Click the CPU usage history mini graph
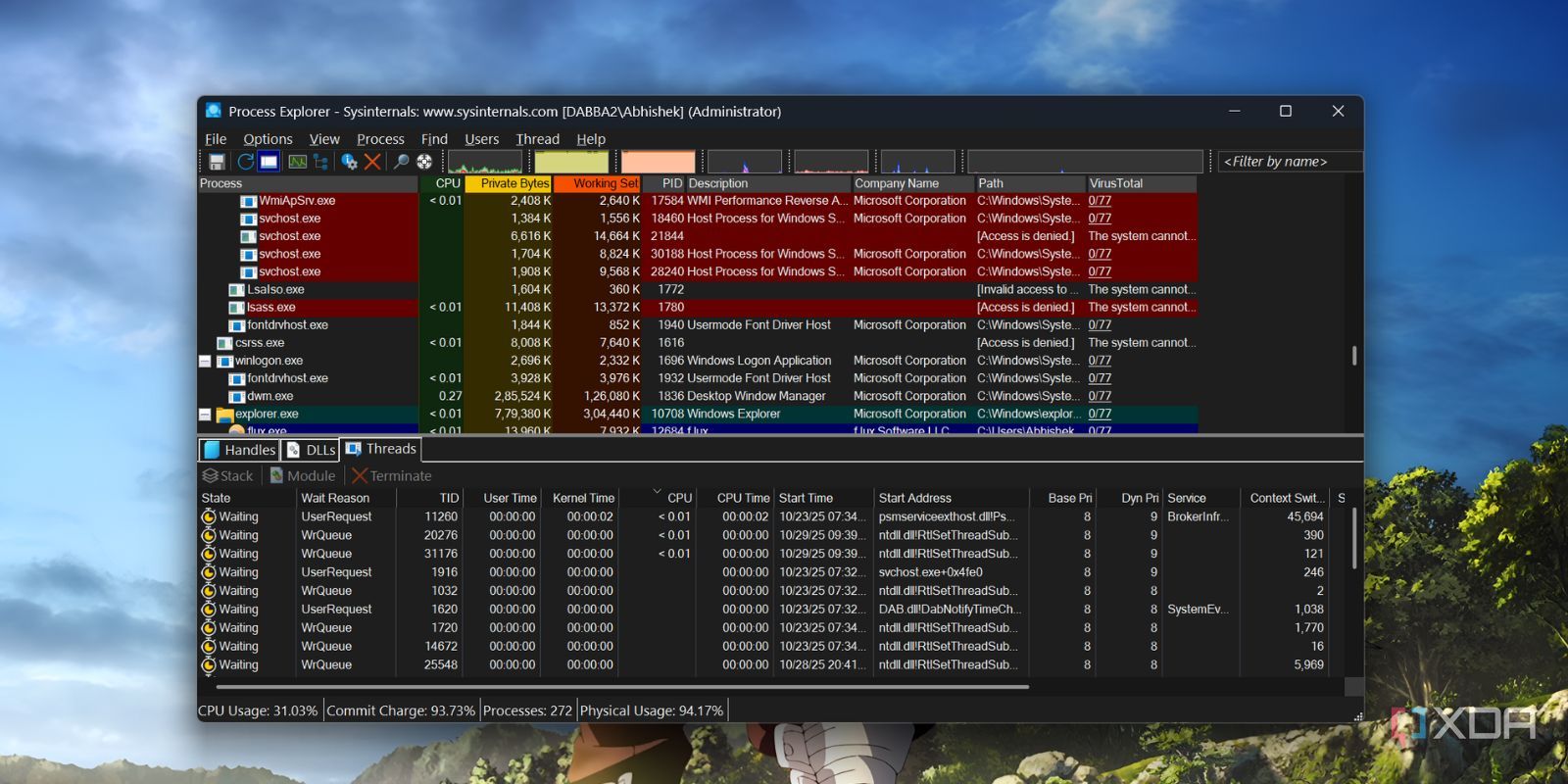 coord(485,162)
